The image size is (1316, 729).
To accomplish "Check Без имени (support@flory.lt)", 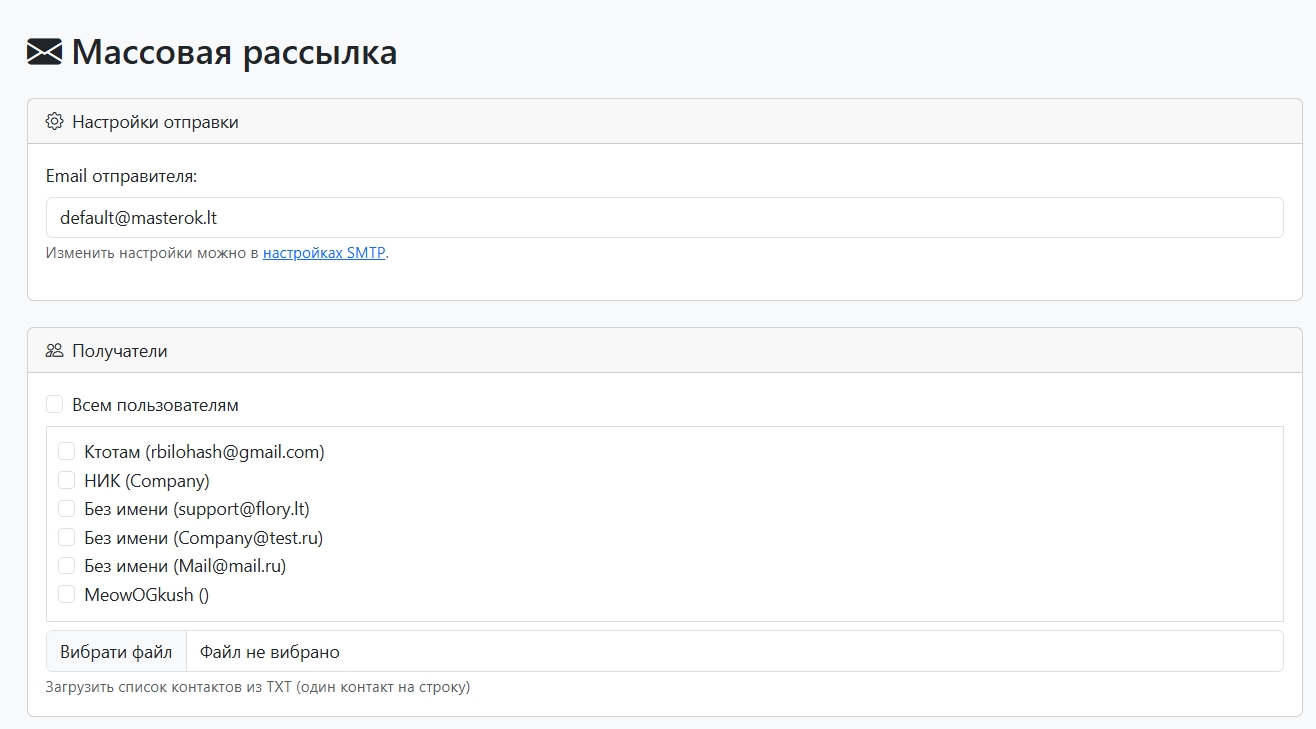I will (x=67, y=508).
